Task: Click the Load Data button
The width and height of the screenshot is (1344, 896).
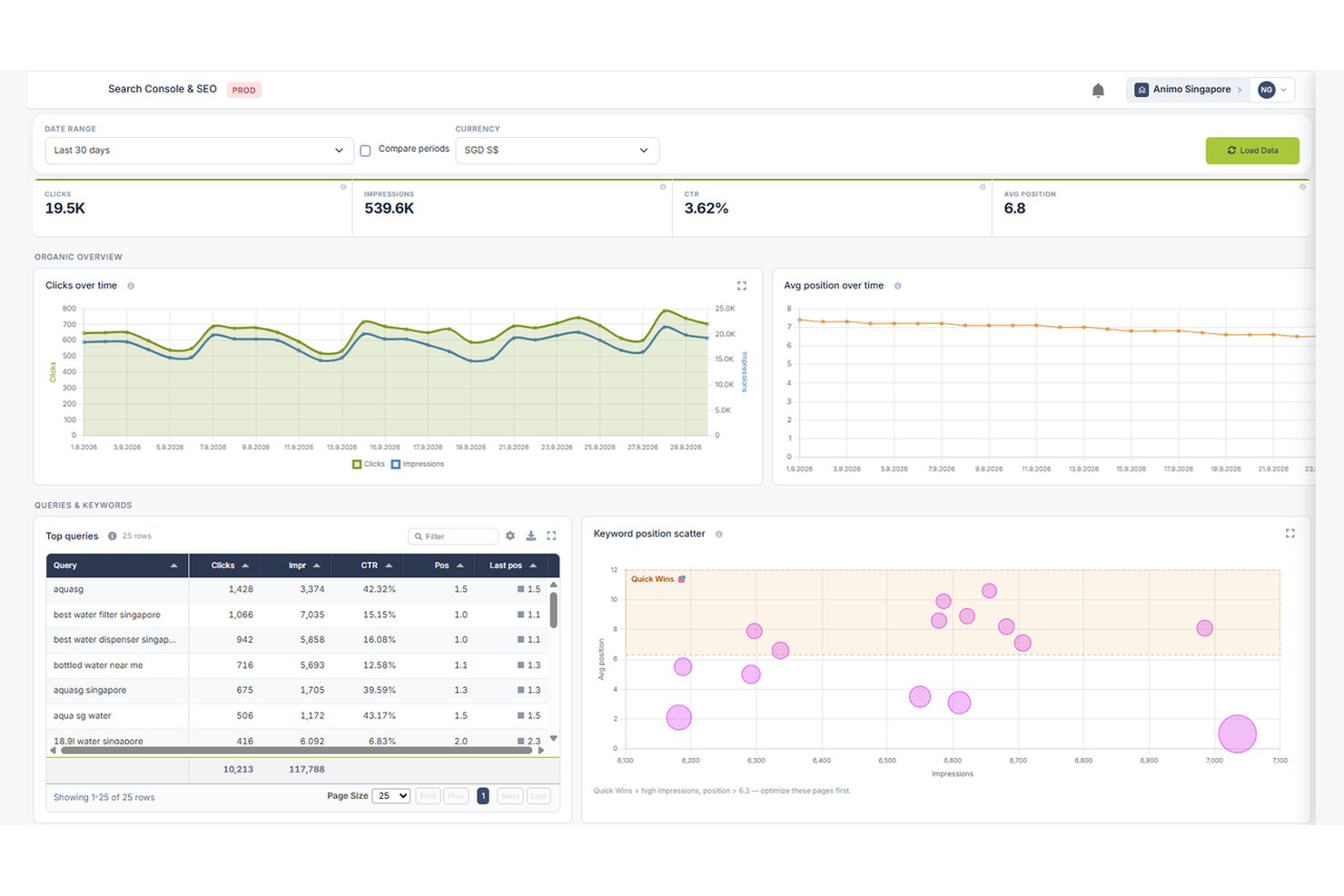Action: [1252, 151]
